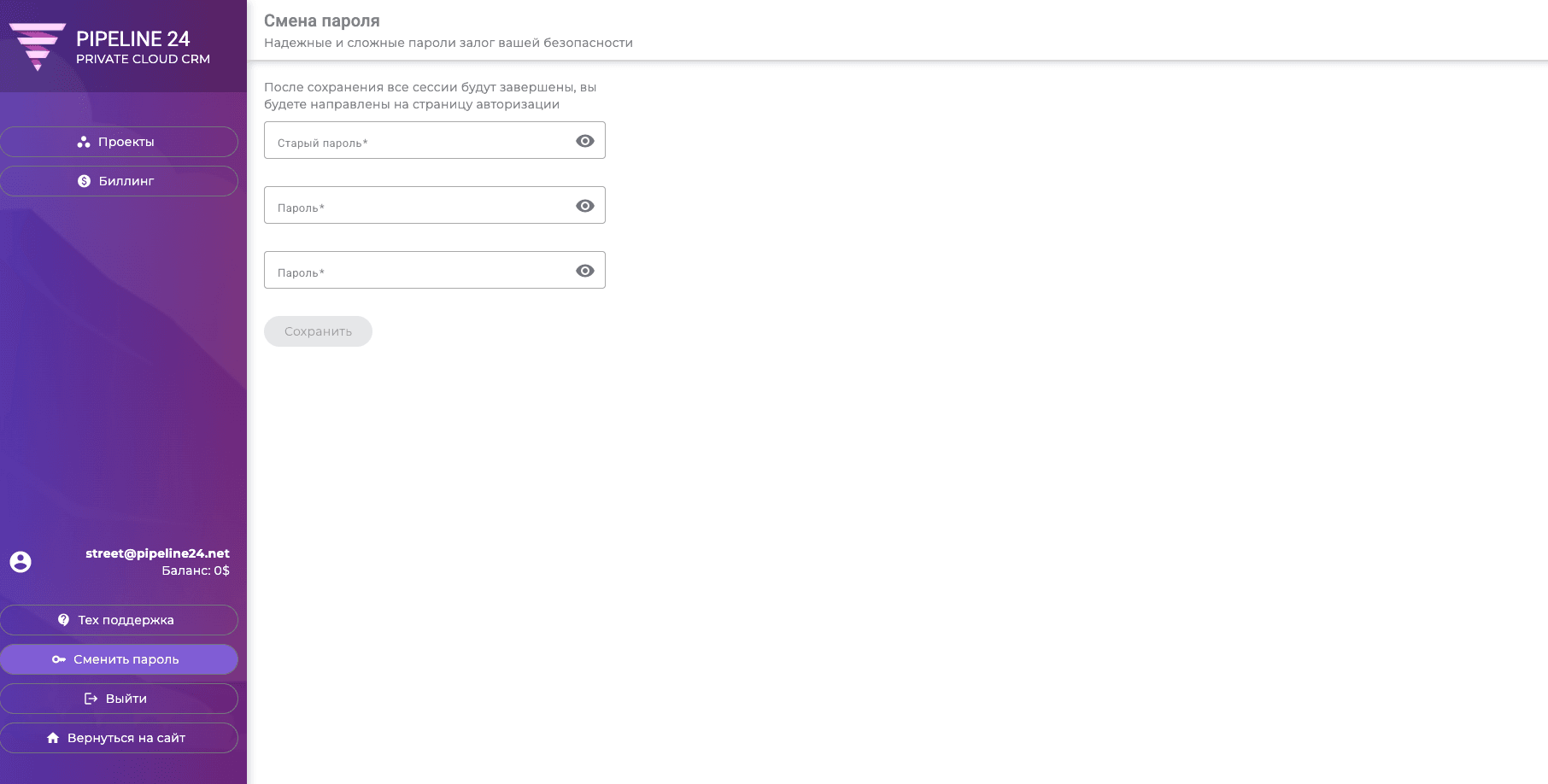This screenshot has height=784, width=1548.
Task: Click the Смена пароля page heading
Action: [322, 20]
